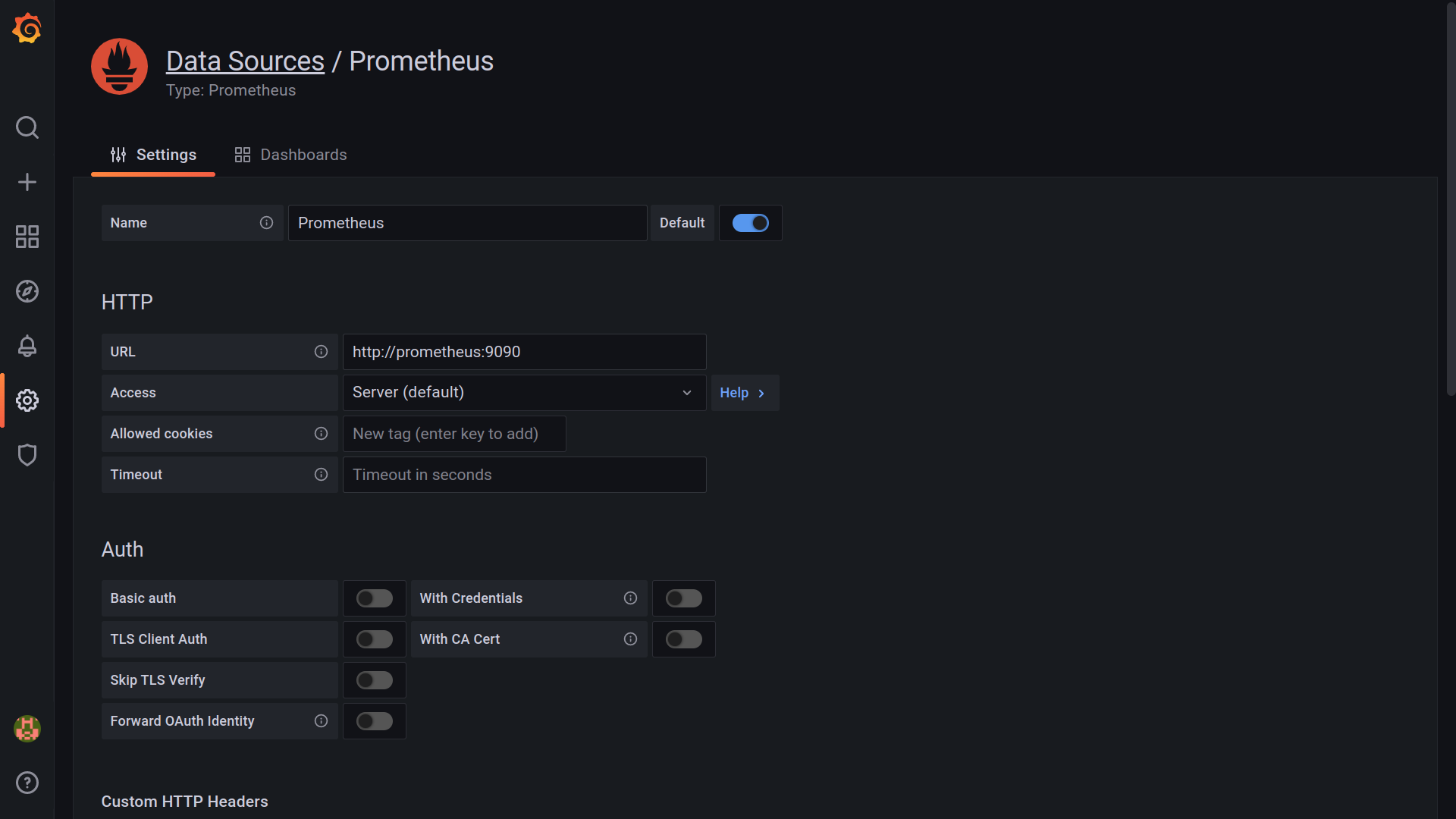This screenshot has height=819, width=1456.
Task: Follow the Data Sources breadcrumb link
Action: 245,61
